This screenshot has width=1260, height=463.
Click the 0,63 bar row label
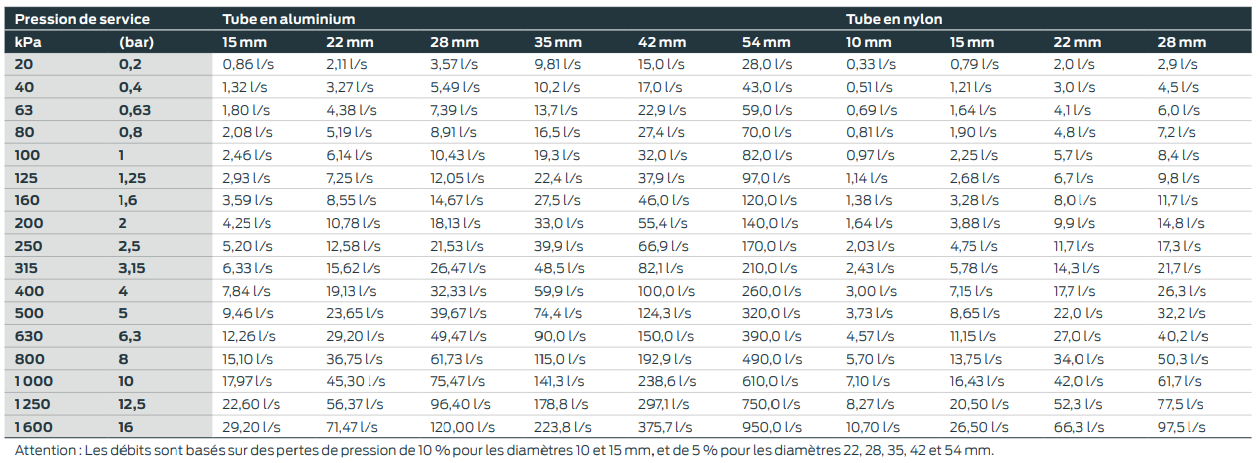(135, 109)
